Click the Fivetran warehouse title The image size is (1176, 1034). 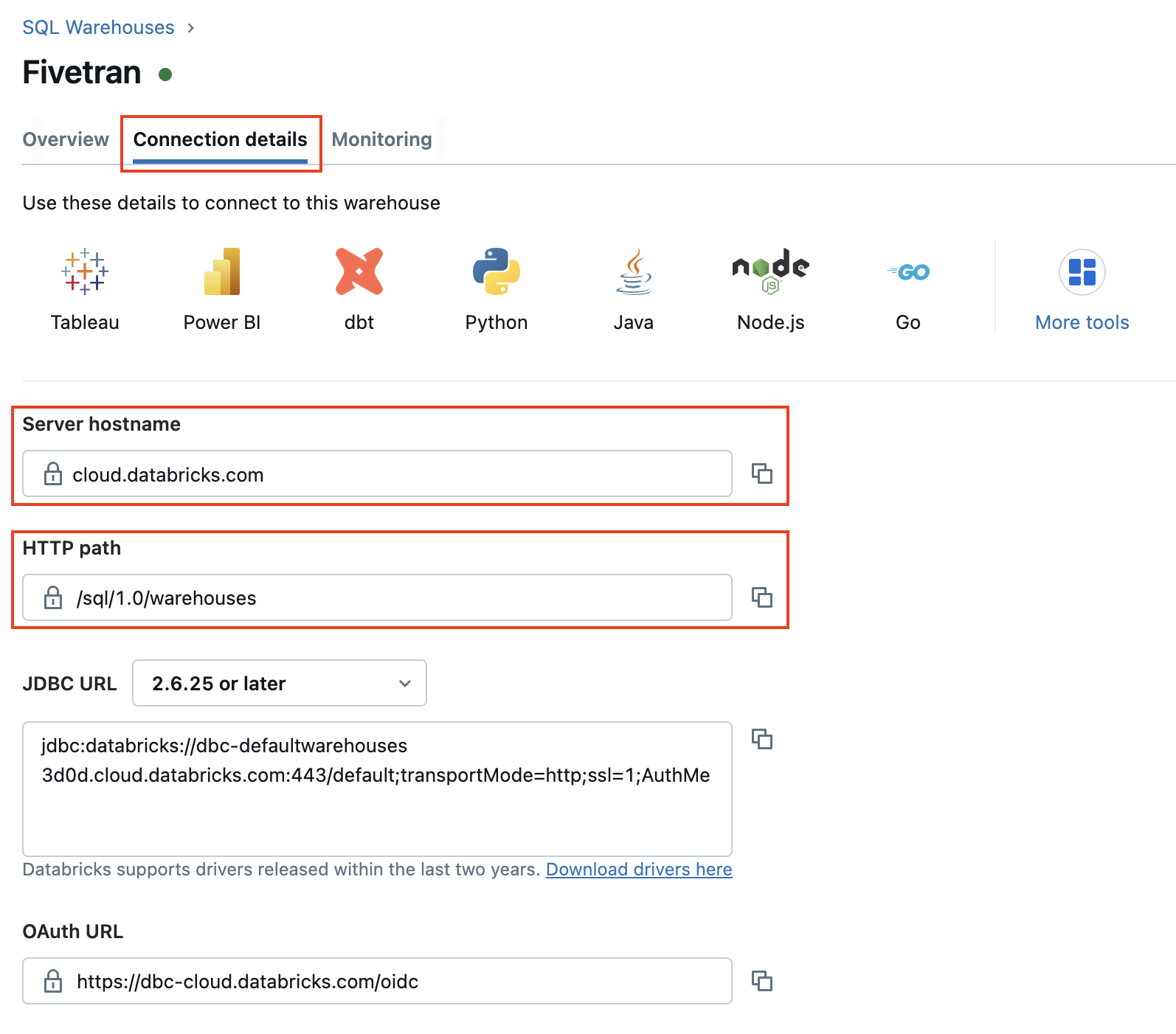click(82, 72)
